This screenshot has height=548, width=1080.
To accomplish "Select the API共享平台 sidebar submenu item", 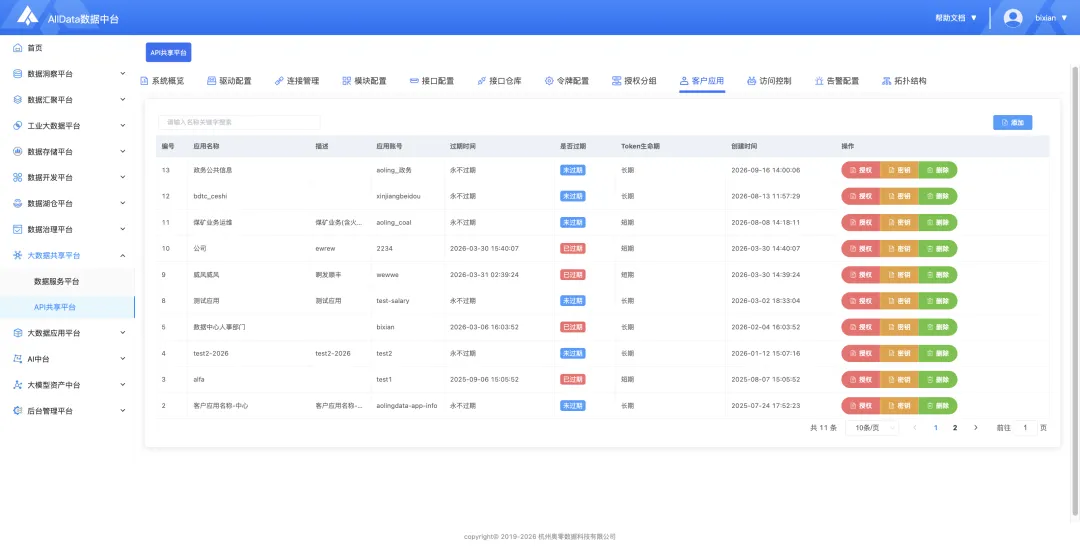I will [x=68, y=307].
